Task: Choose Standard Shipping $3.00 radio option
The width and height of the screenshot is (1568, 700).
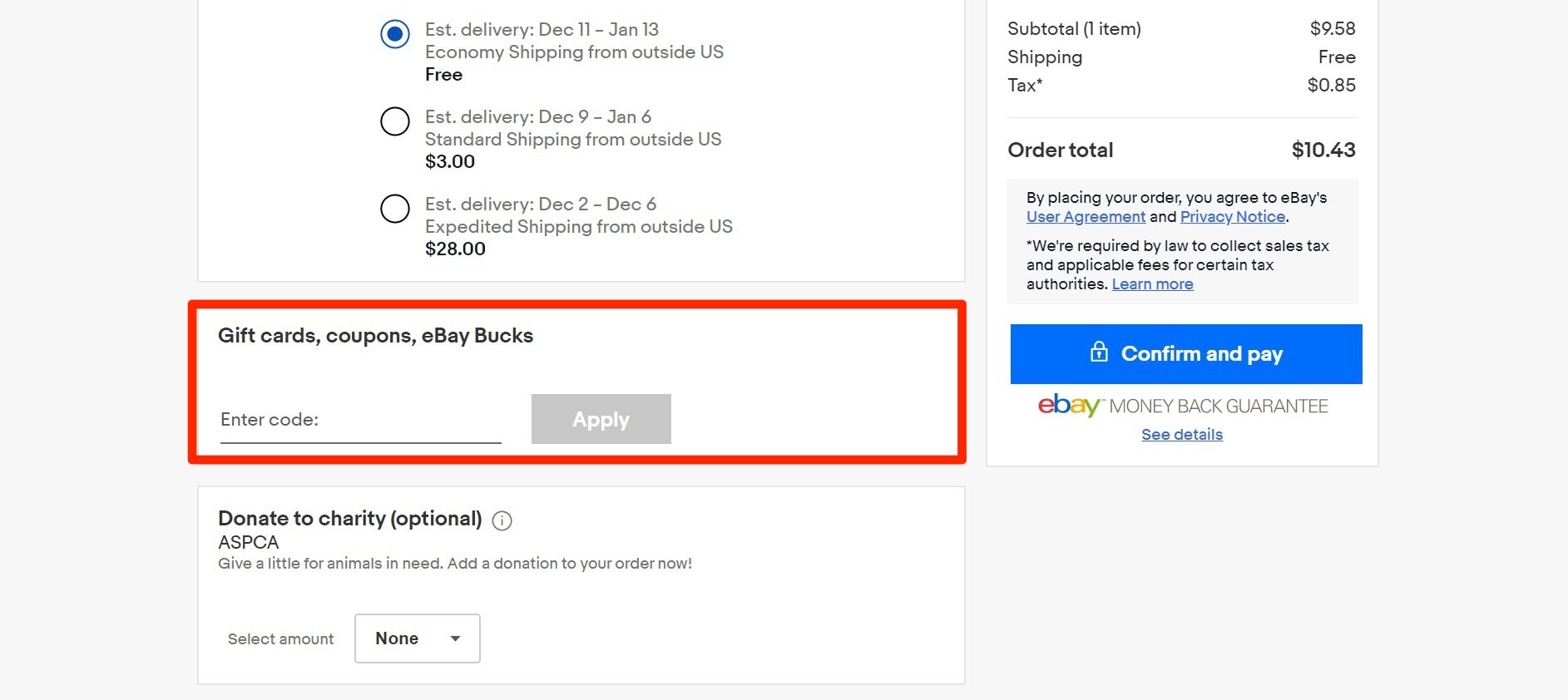Action: tap(395, 121)
